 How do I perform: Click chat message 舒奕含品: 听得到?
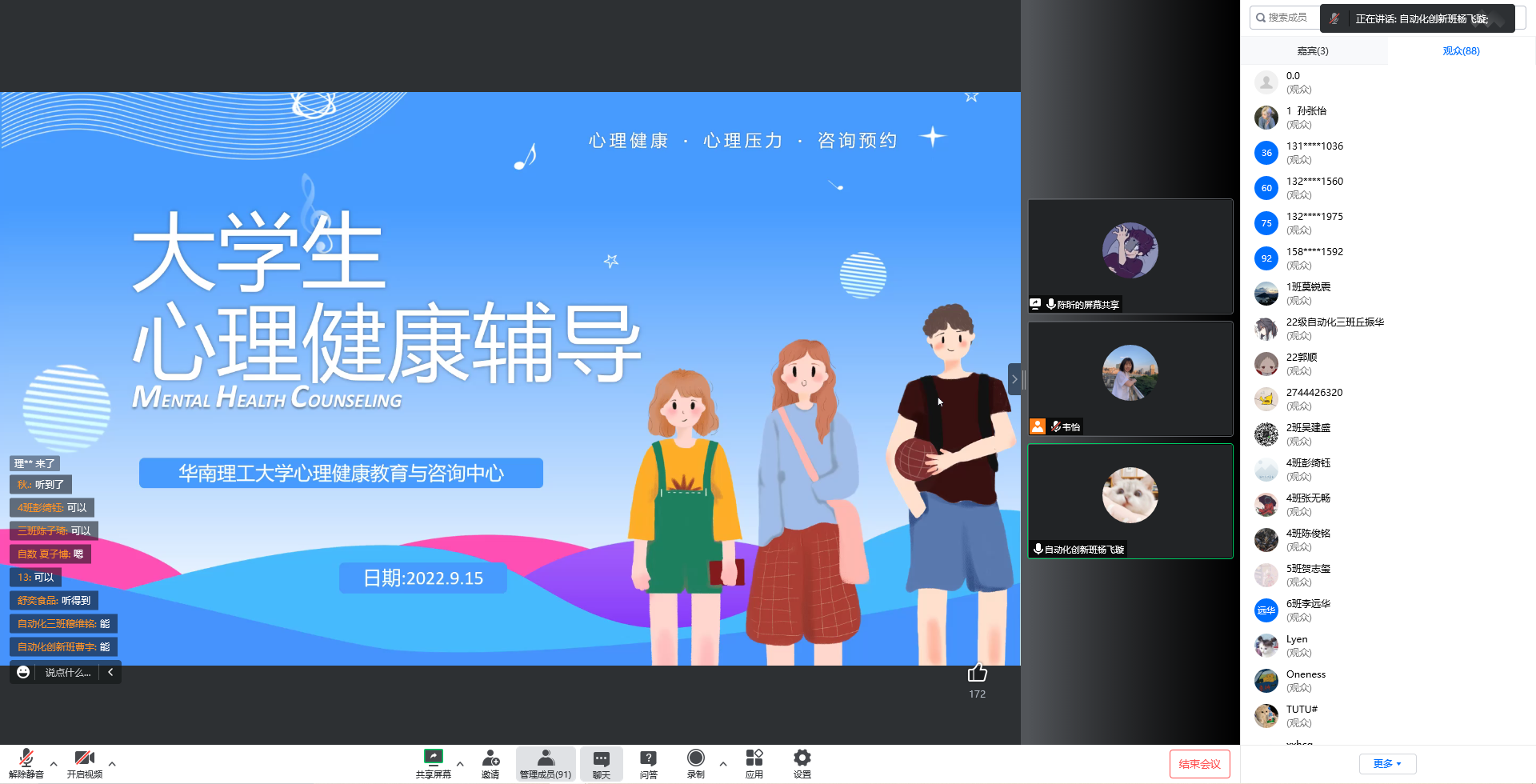[x=54, y=600]
